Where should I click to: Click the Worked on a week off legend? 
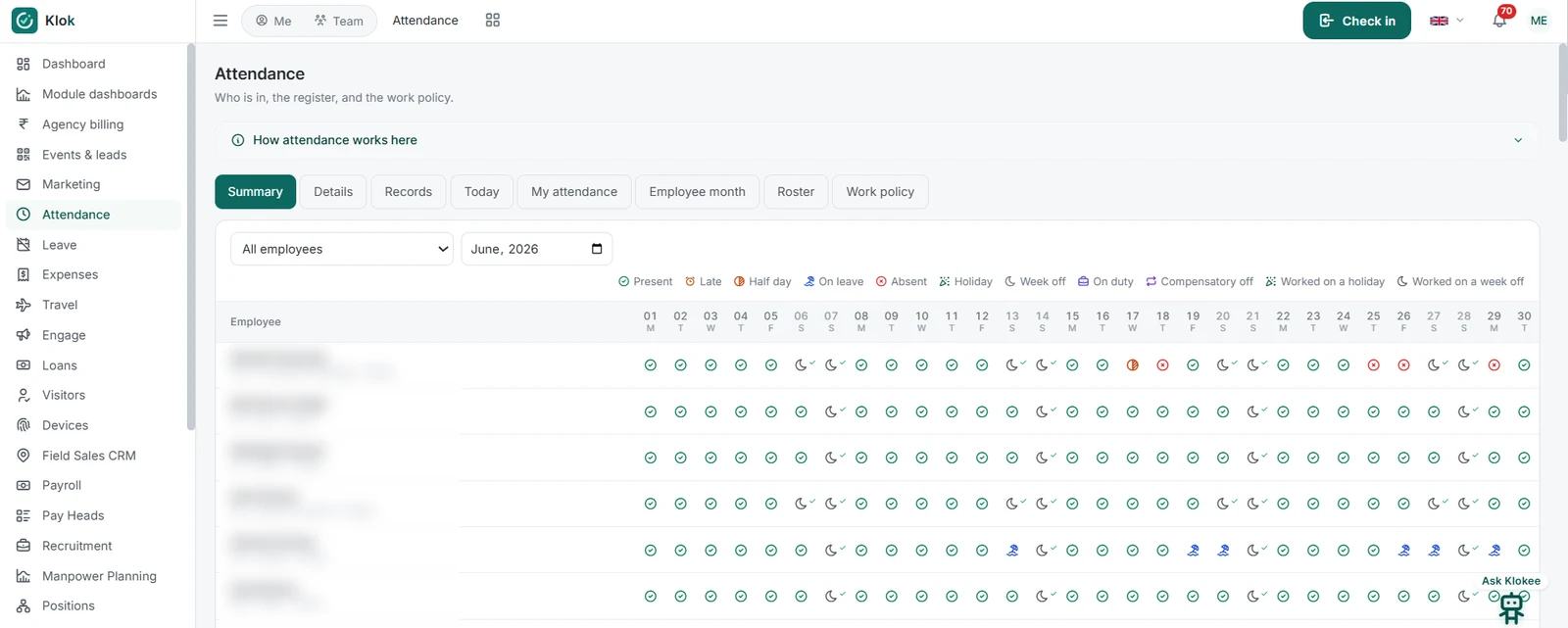[x=1460, y=281]
